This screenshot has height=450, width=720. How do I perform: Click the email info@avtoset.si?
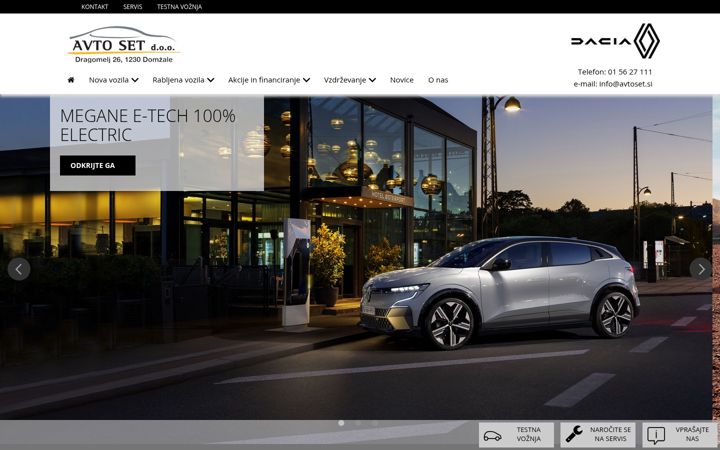[625, 84]
